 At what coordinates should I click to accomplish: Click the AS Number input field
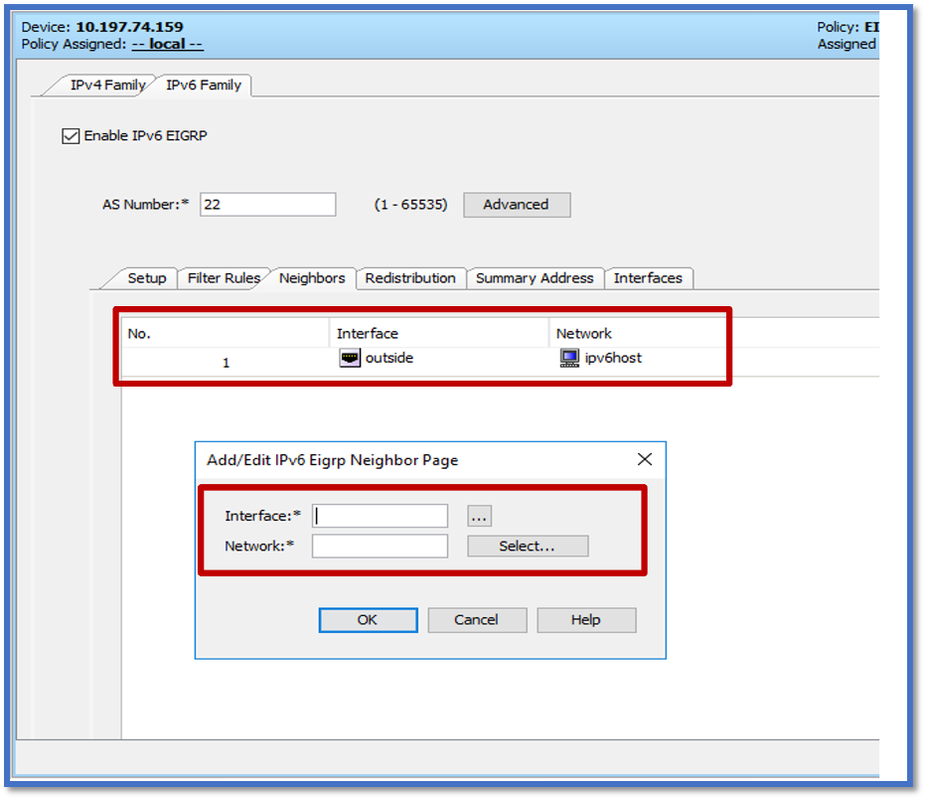(268, 204)
